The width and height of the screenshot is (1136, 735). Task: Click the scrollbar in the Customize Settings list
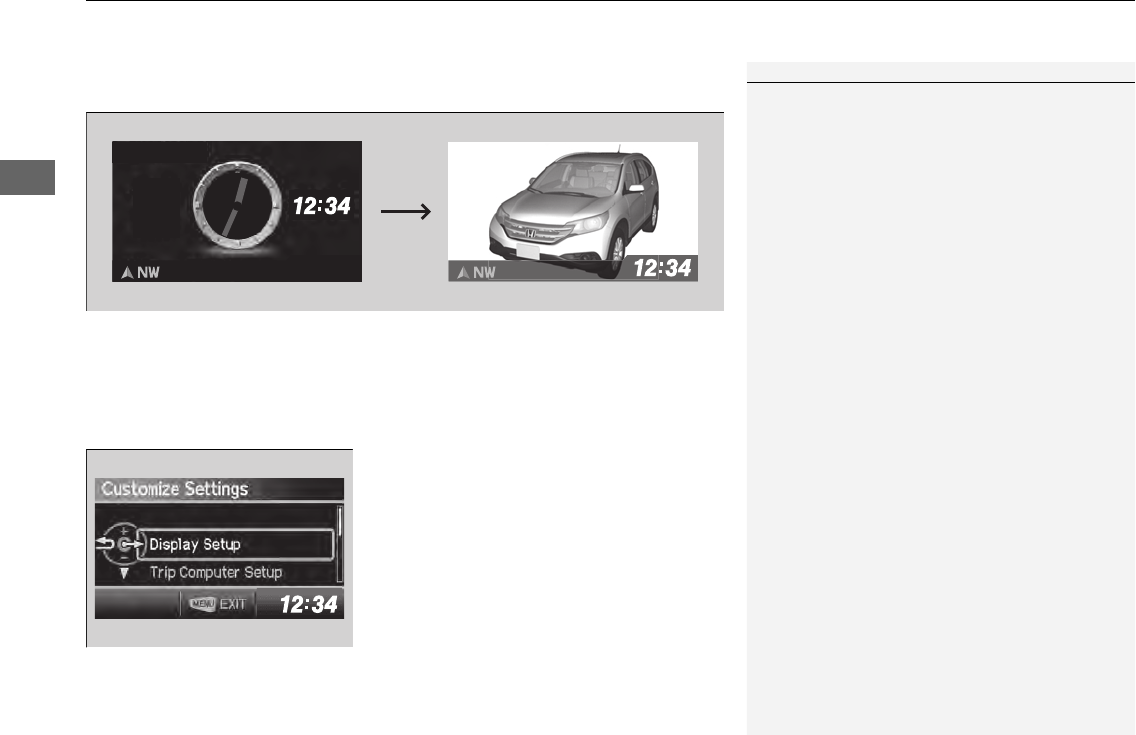coord(340,545)
